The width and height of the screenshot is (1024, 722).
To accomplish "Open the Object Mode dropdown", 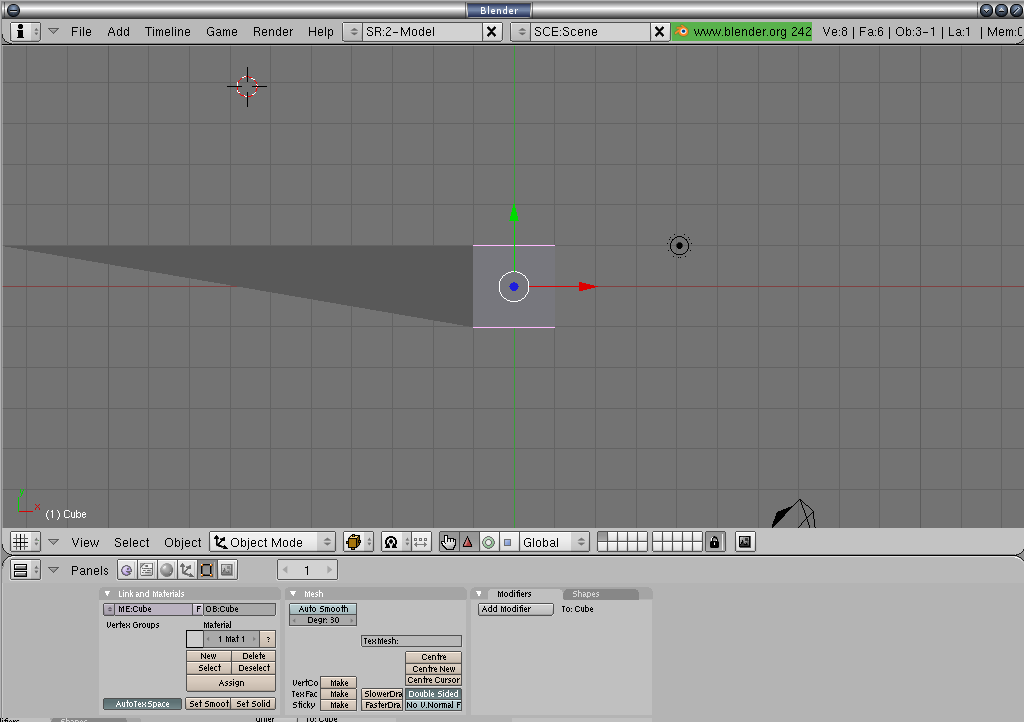I will coord(273,542).
